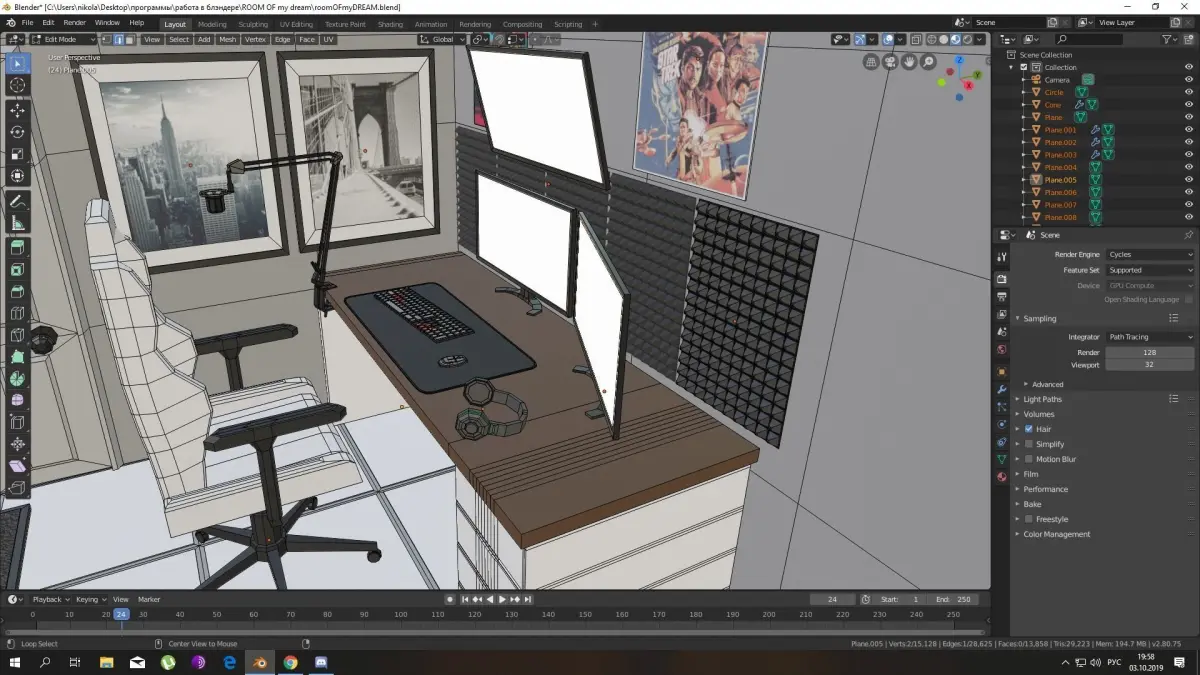The width and height of the screenshot is (1200, 675).
Task: Click the pan view hand icon
Action: [x=909, y=61]
